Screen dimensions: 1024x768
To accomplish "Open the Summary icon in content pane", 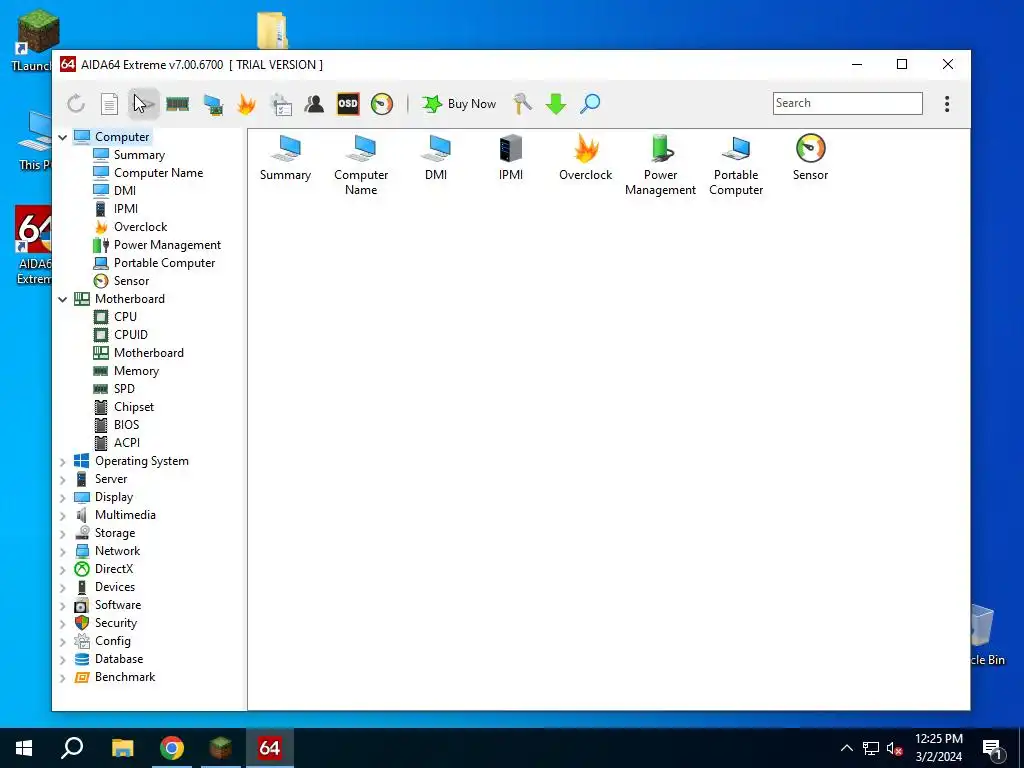I will point(285,158).
